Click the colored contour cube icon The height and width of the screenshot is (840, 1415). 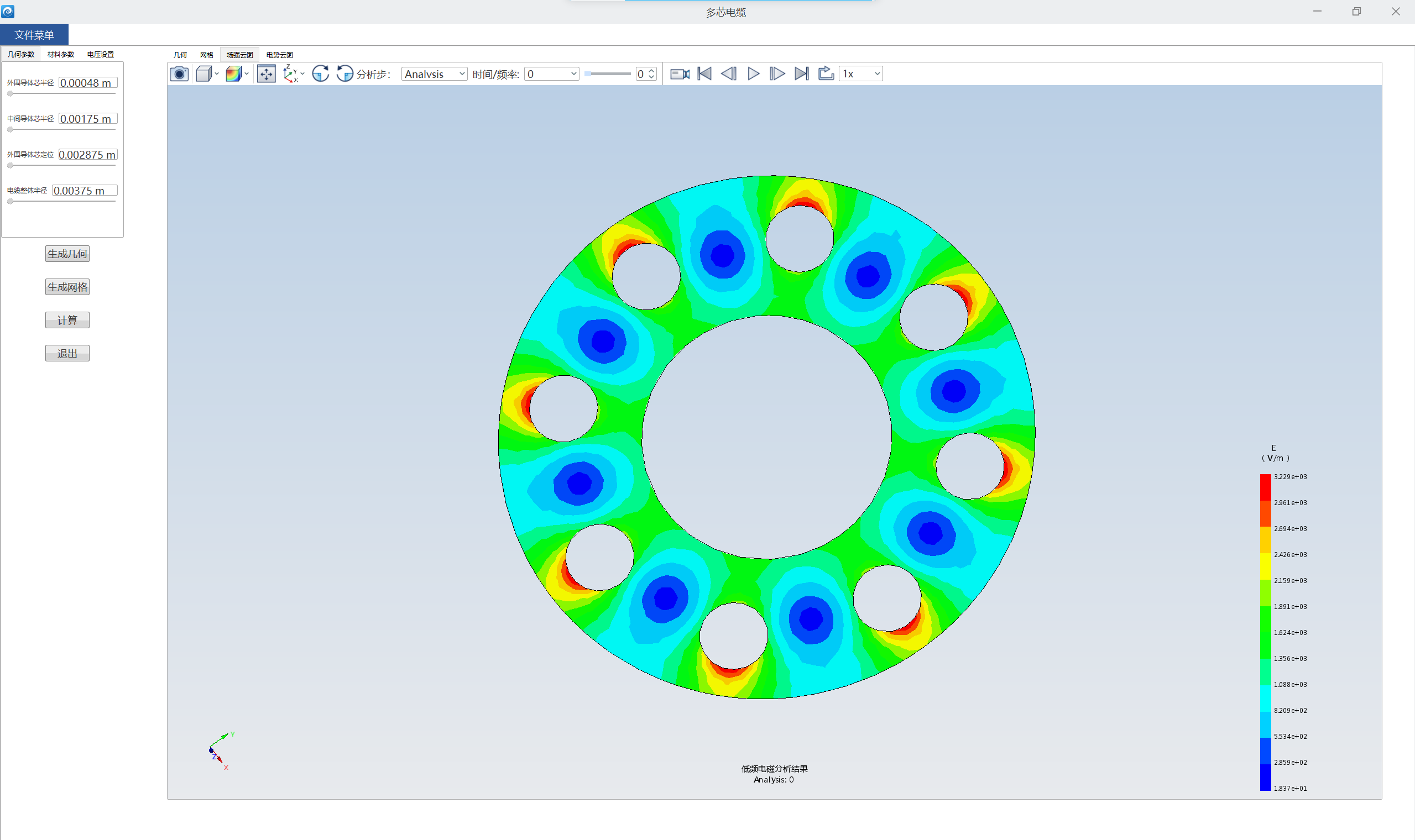point(233,73)
